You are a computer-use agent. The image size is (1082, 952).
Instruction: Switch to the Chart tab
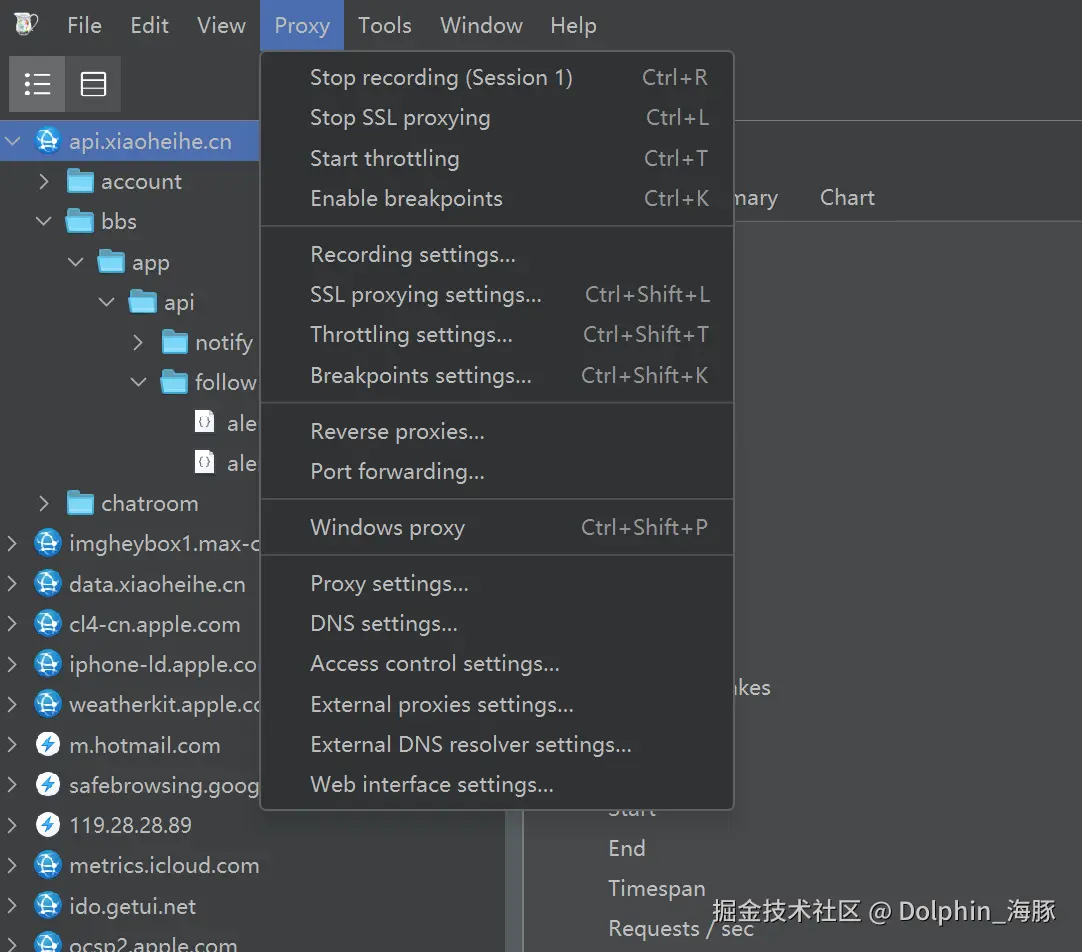click(x=847, y=198)
